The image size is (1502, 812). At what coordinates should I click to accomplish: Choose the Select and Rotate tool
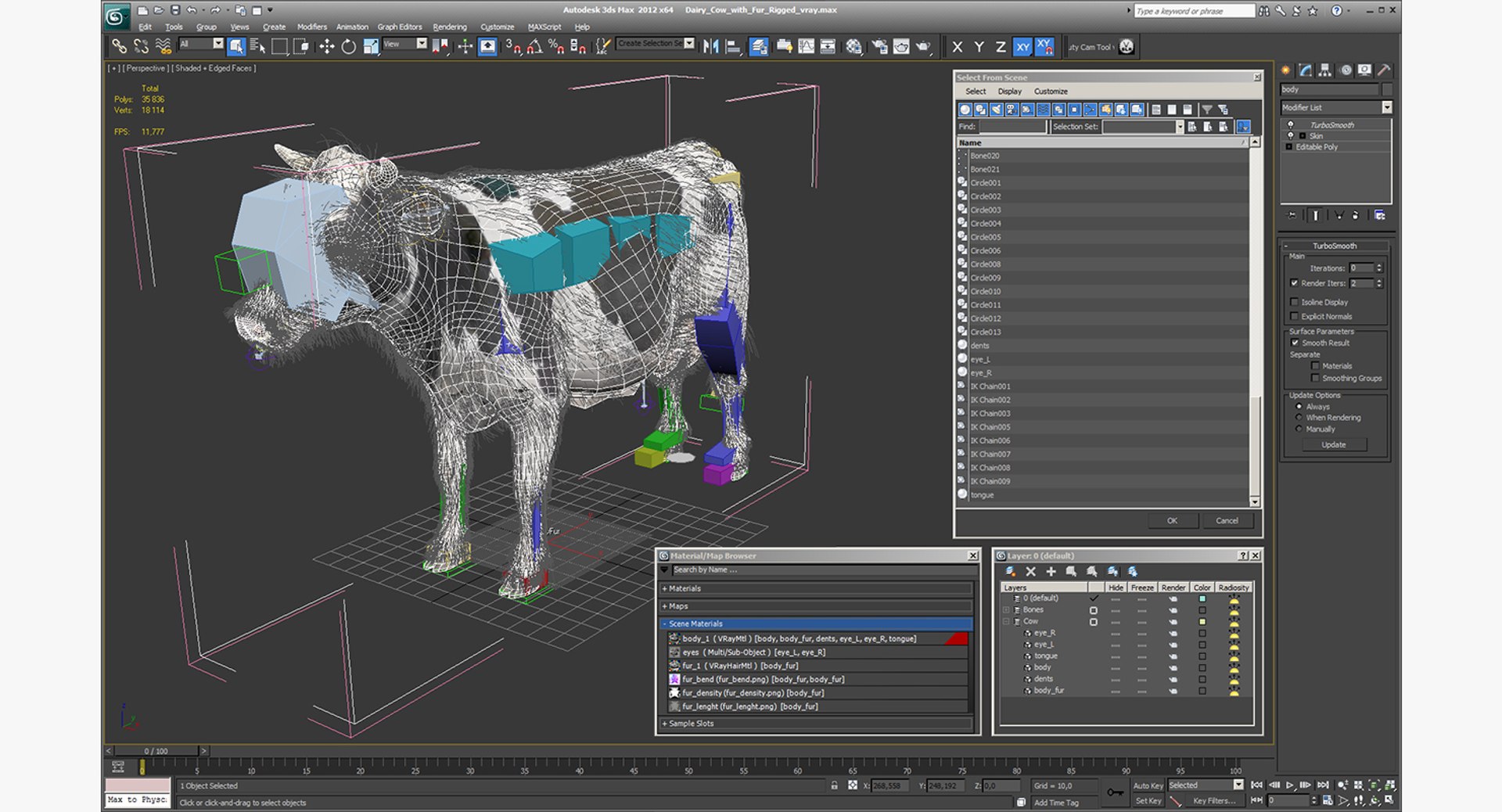point(348,46)
